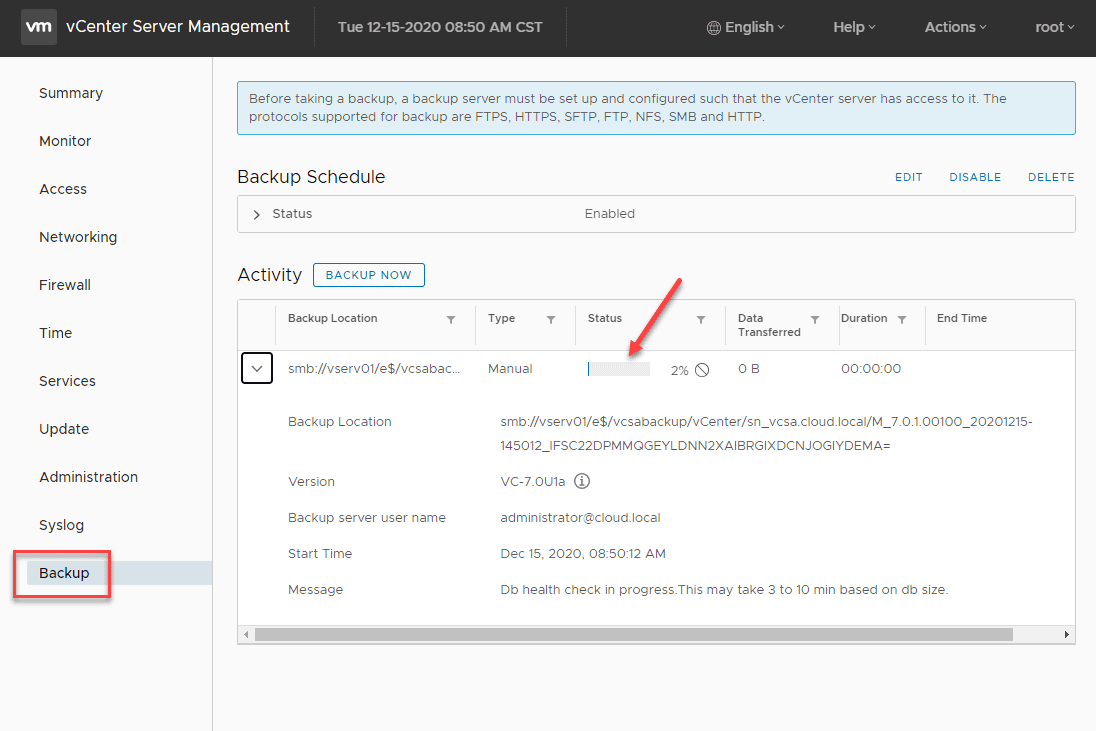Filter the Status column
The height and width of the screenshot is (731, 1096).
pos(700,319)
